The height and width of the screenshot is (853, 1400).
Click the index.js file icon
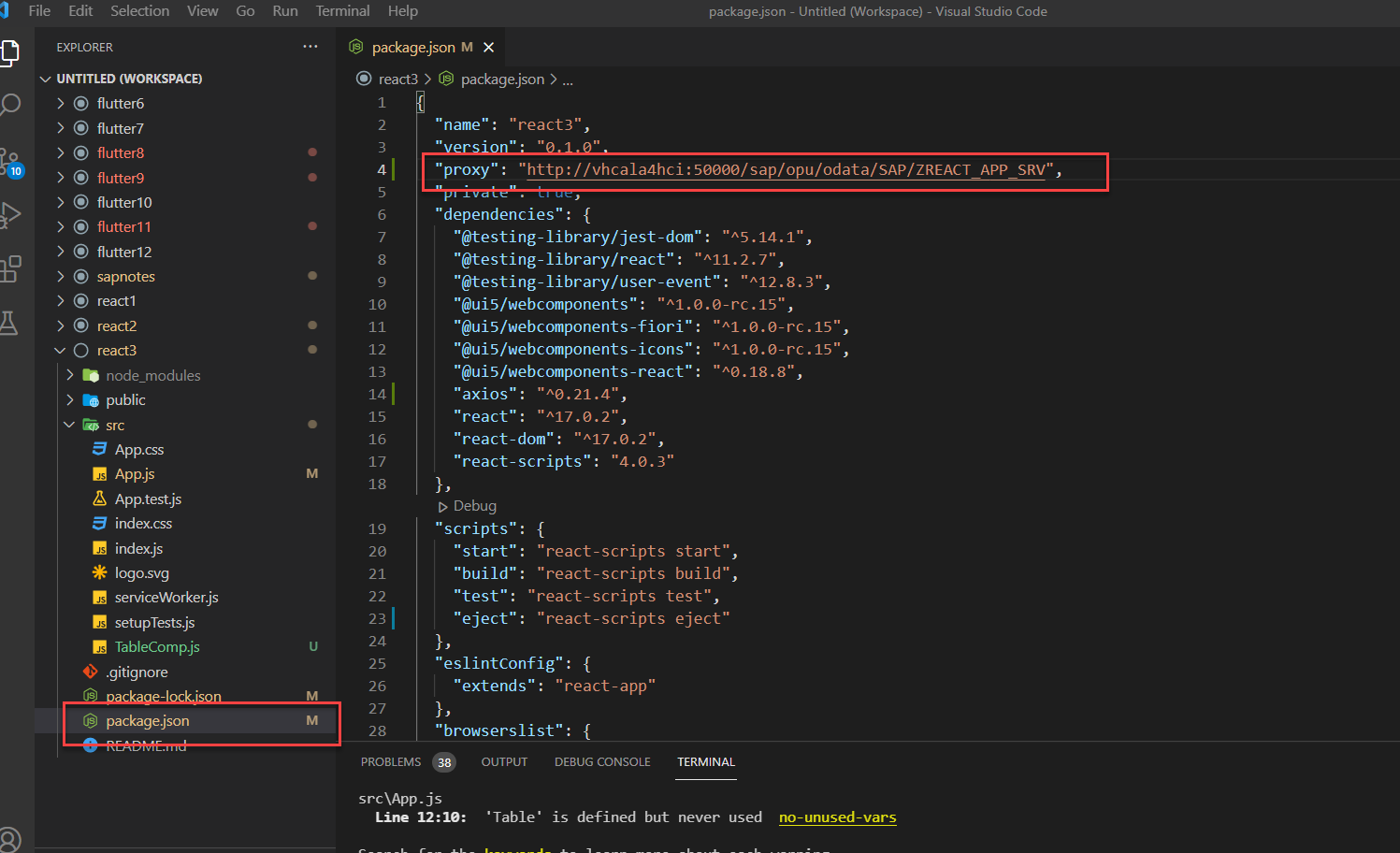99,548
